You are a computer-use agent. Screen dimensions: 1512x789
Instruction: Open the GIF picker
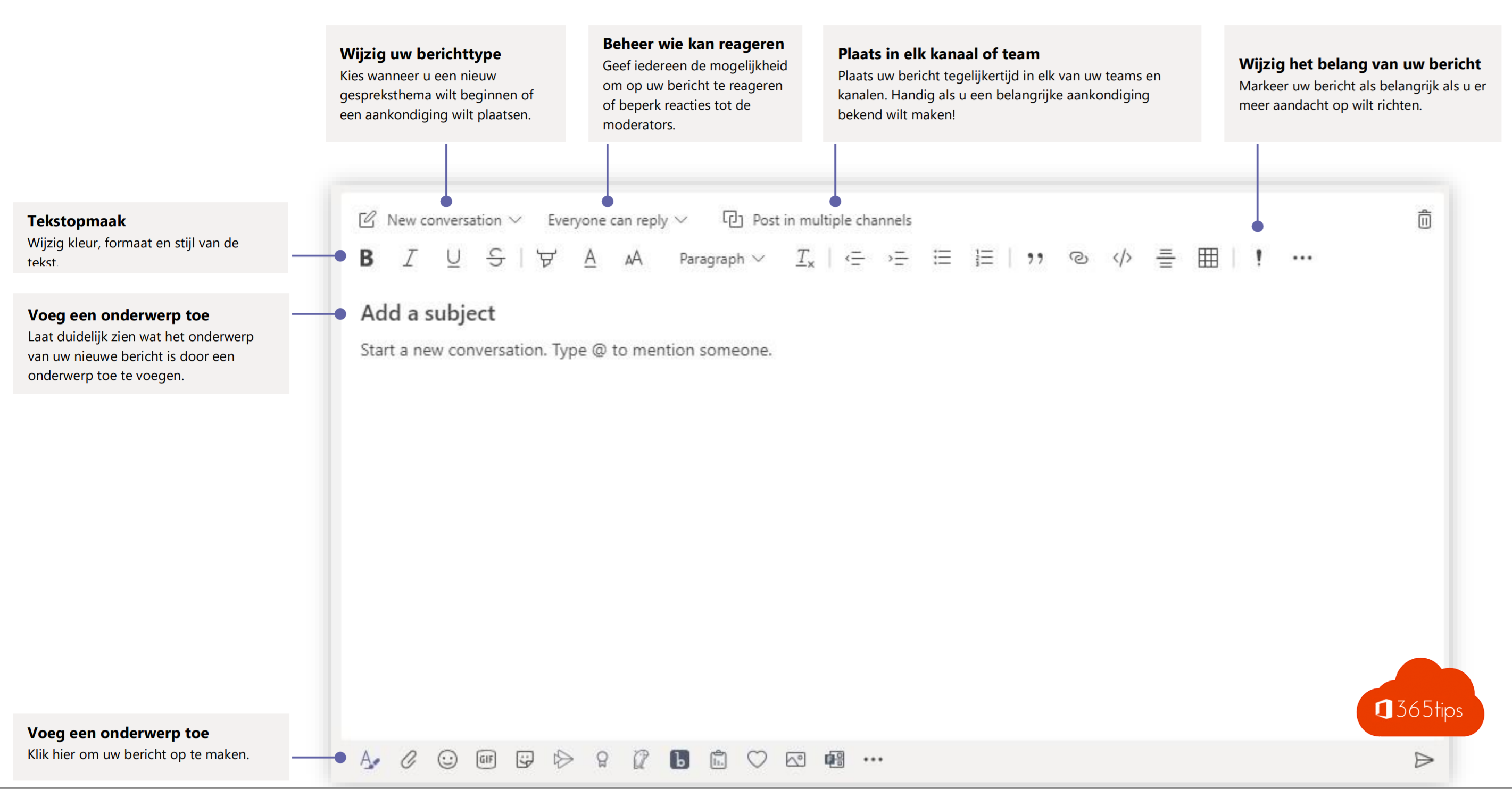(486, 759)
